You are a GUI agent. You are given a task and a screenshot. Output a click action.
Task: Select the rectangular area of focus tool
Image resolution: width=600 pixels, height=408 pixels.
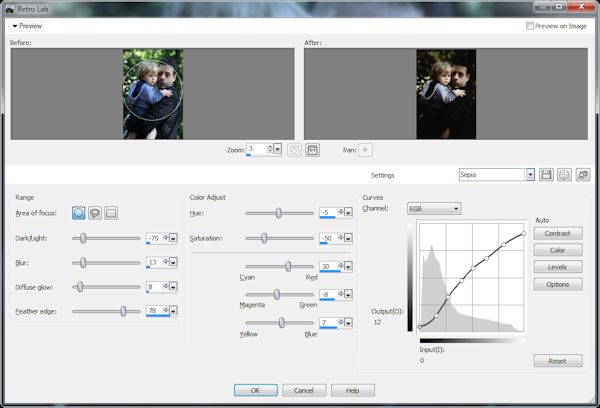click(x=111, y=212)
